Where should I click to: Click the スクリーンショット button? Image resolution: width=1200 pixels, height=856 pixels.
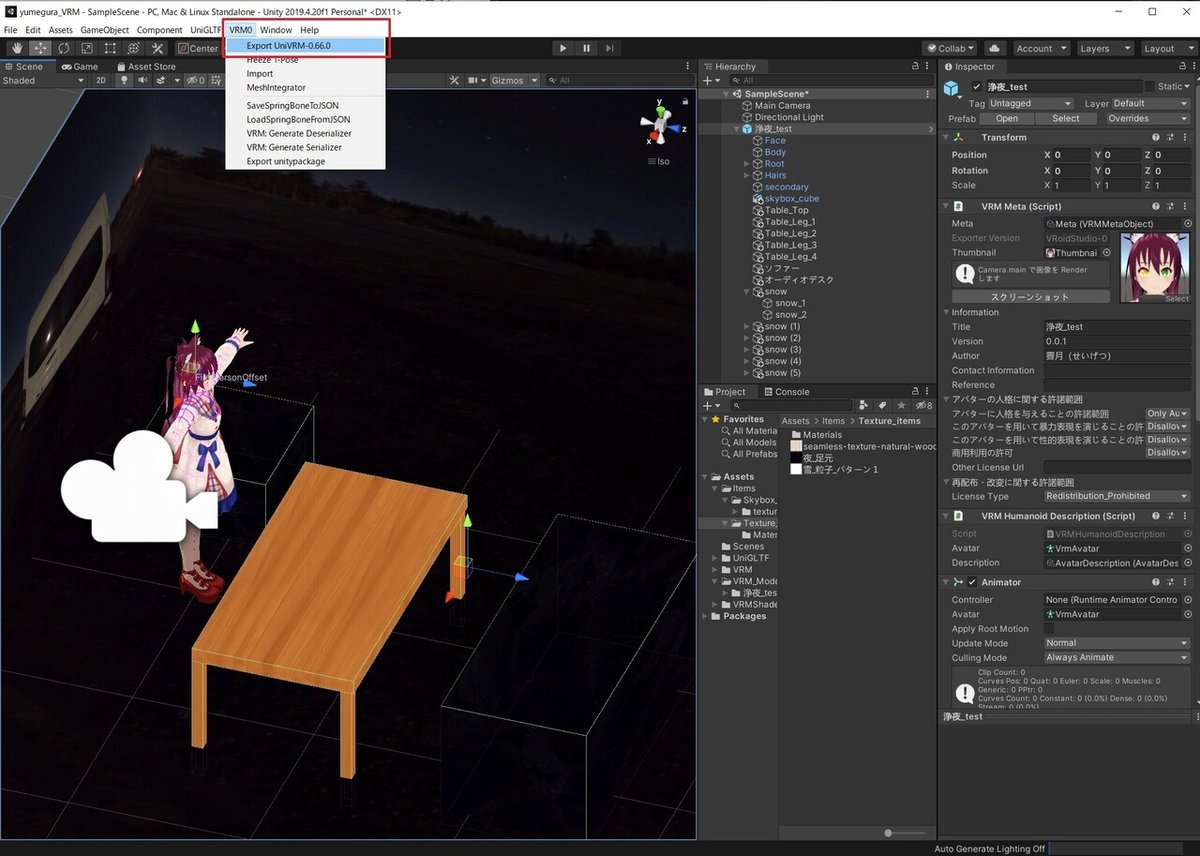tap(1030, 297)
